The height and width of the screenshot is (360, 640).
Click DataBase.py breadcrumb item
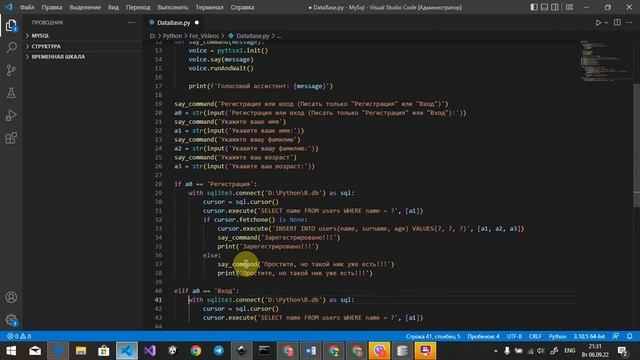253,36
